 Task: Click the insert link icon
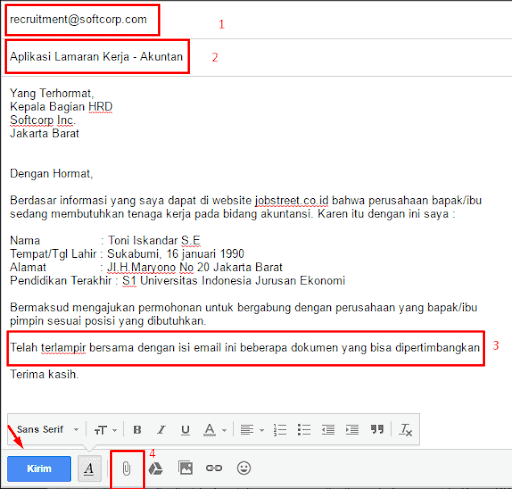214,468
